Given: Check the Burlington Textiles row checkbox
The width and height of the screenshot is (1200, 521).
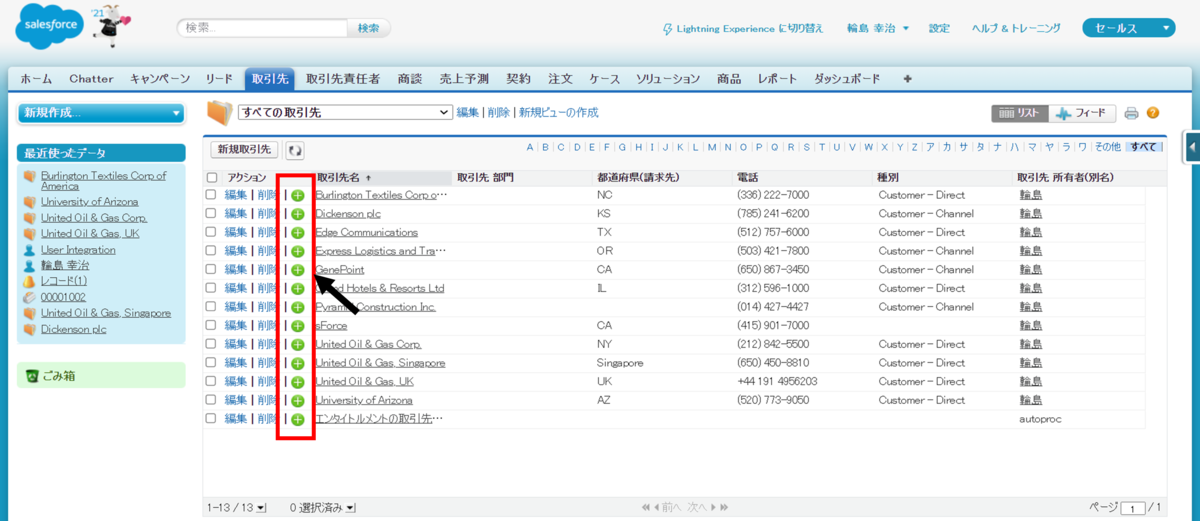Looking at the screenshot, I should (x=211, y=195).
